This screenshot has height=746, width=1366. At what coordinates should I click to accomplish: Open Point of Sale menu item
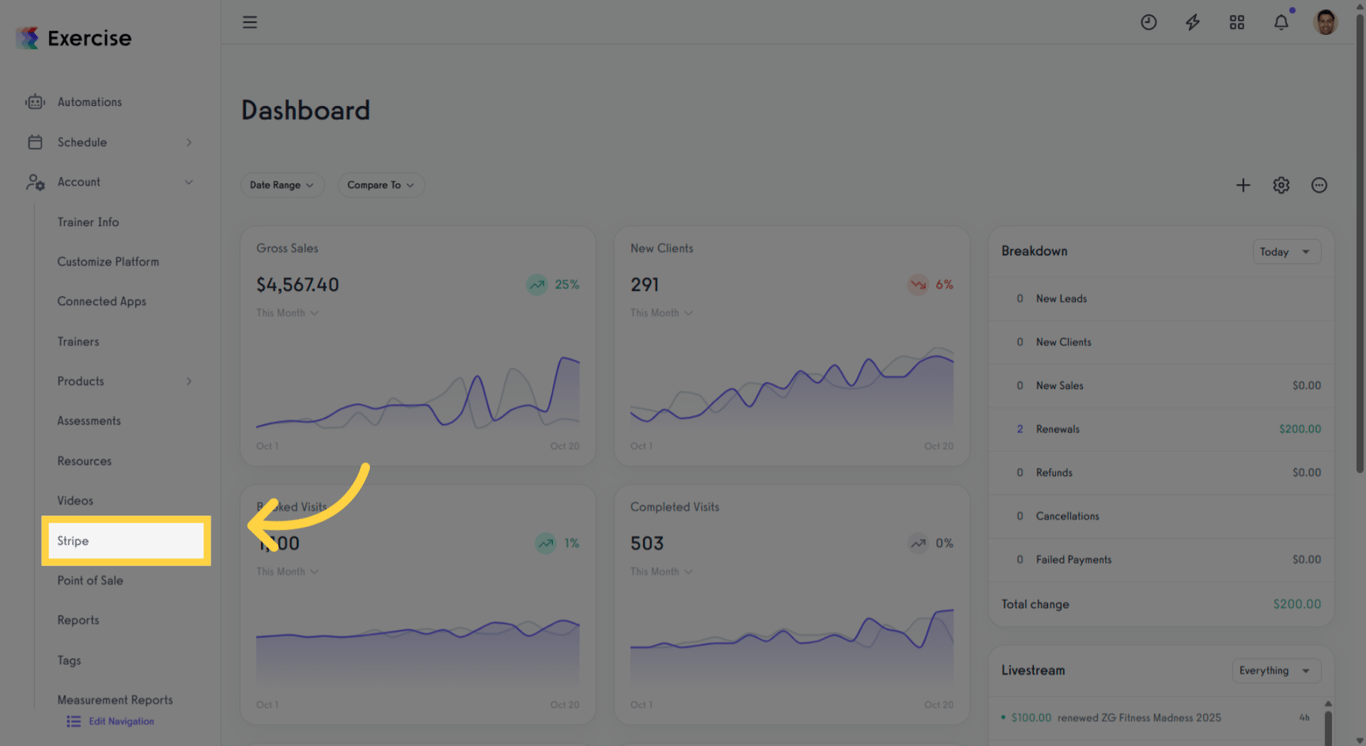[x=90, y=581]
